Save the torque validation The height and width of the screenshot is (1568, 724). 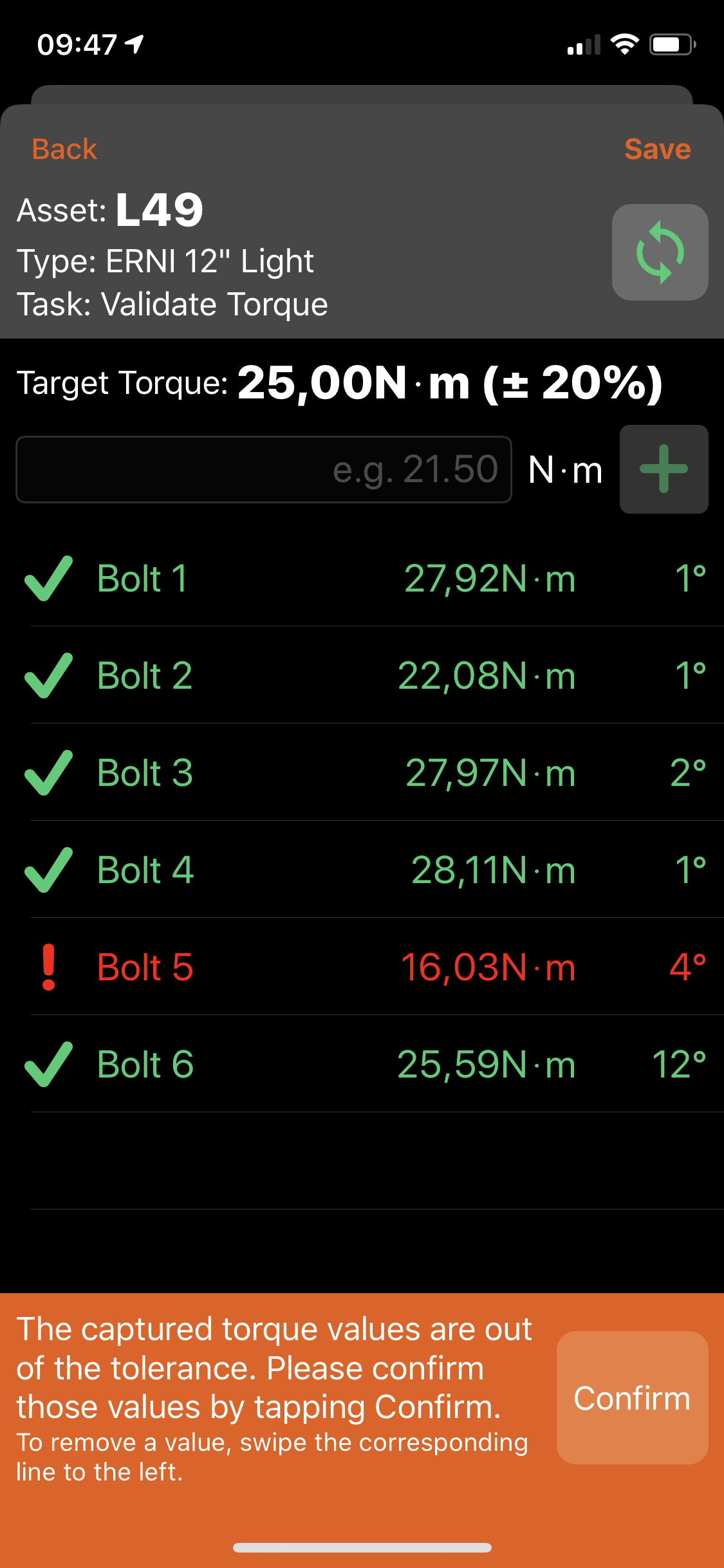[657, 149]
